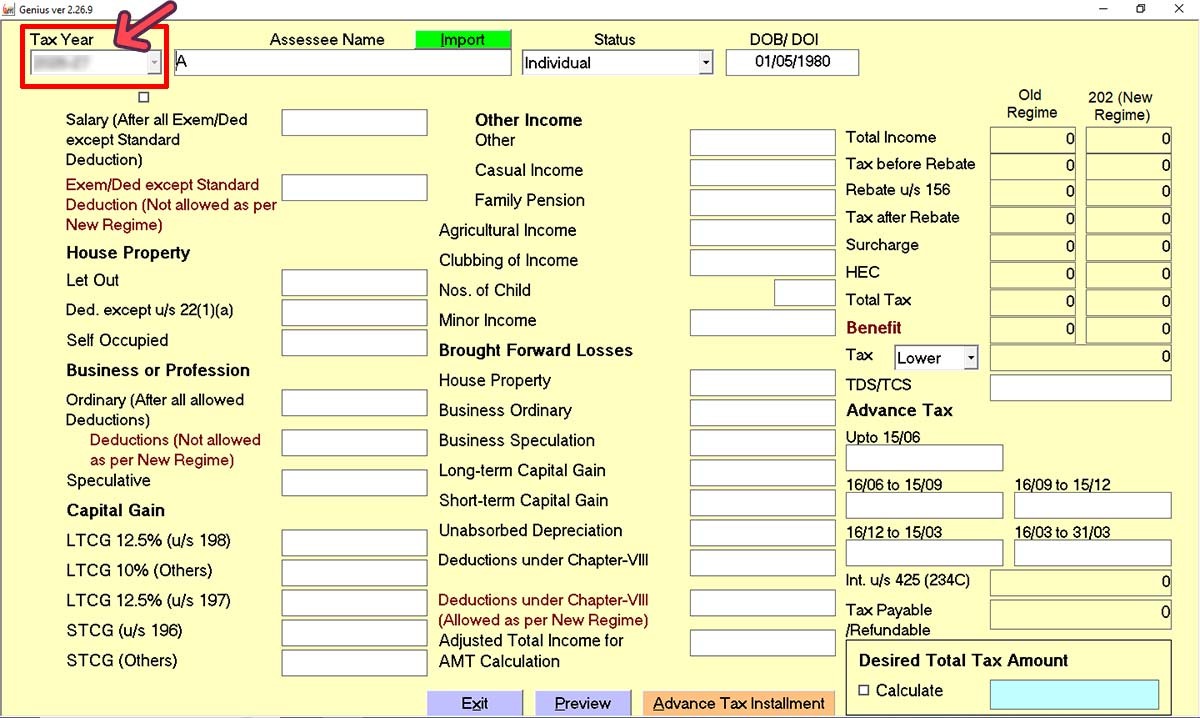Toggle the small checkbox below Tax Year
Image resolution: width=1200 pixels, height=718 pixels.
tap(144, 97)
